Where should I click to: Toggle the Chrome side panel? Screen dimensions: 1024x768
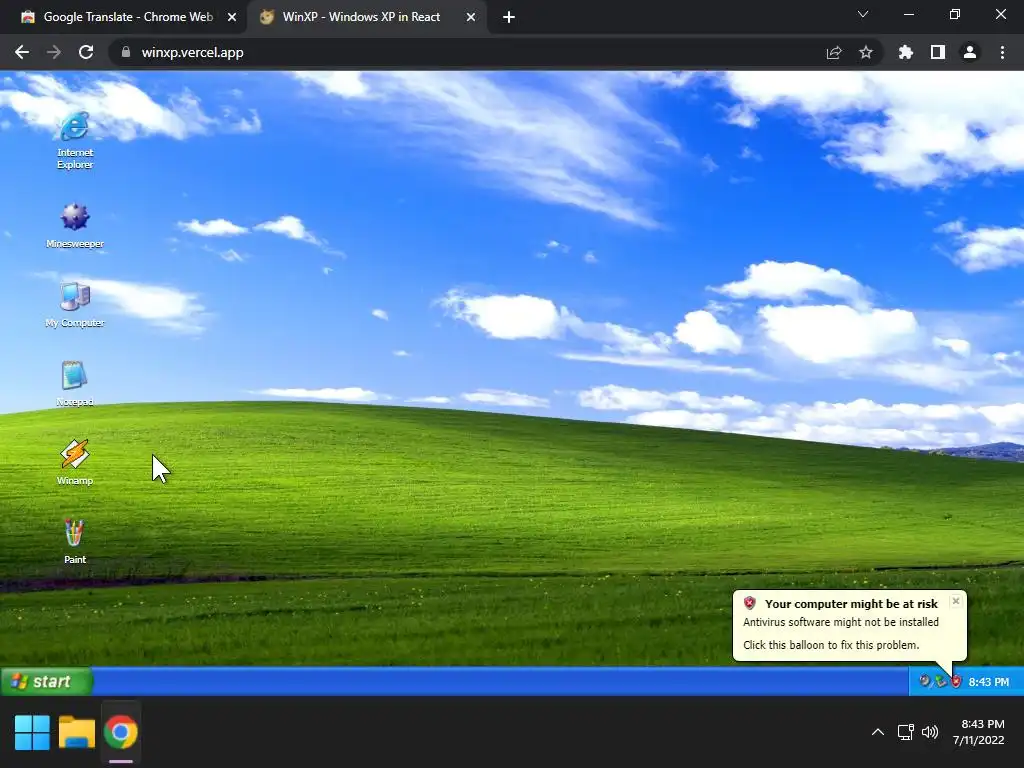(938, 52)
